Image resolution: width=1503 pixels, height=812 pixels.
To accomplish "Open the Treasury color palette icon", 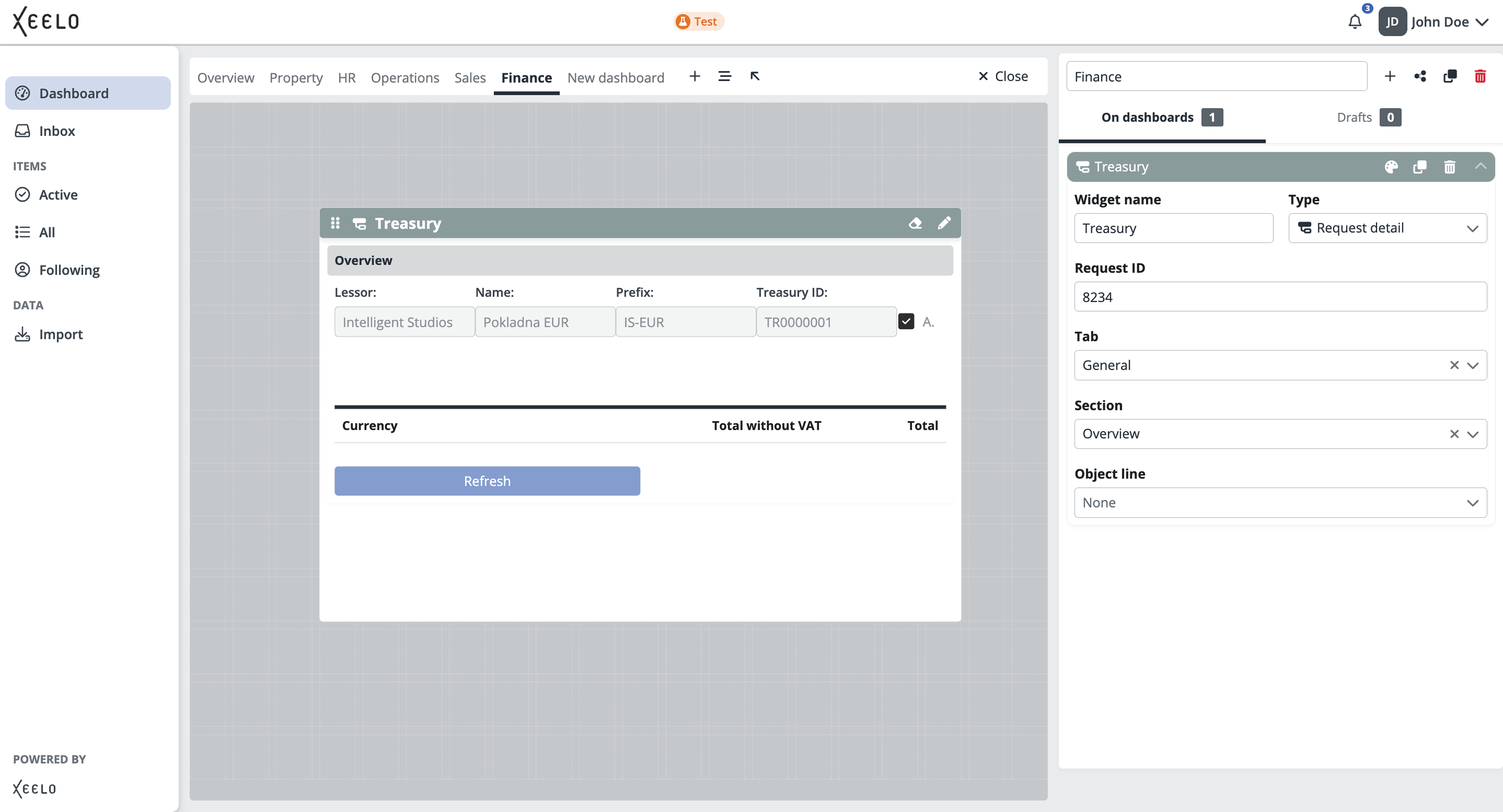I will (1391, 168).
